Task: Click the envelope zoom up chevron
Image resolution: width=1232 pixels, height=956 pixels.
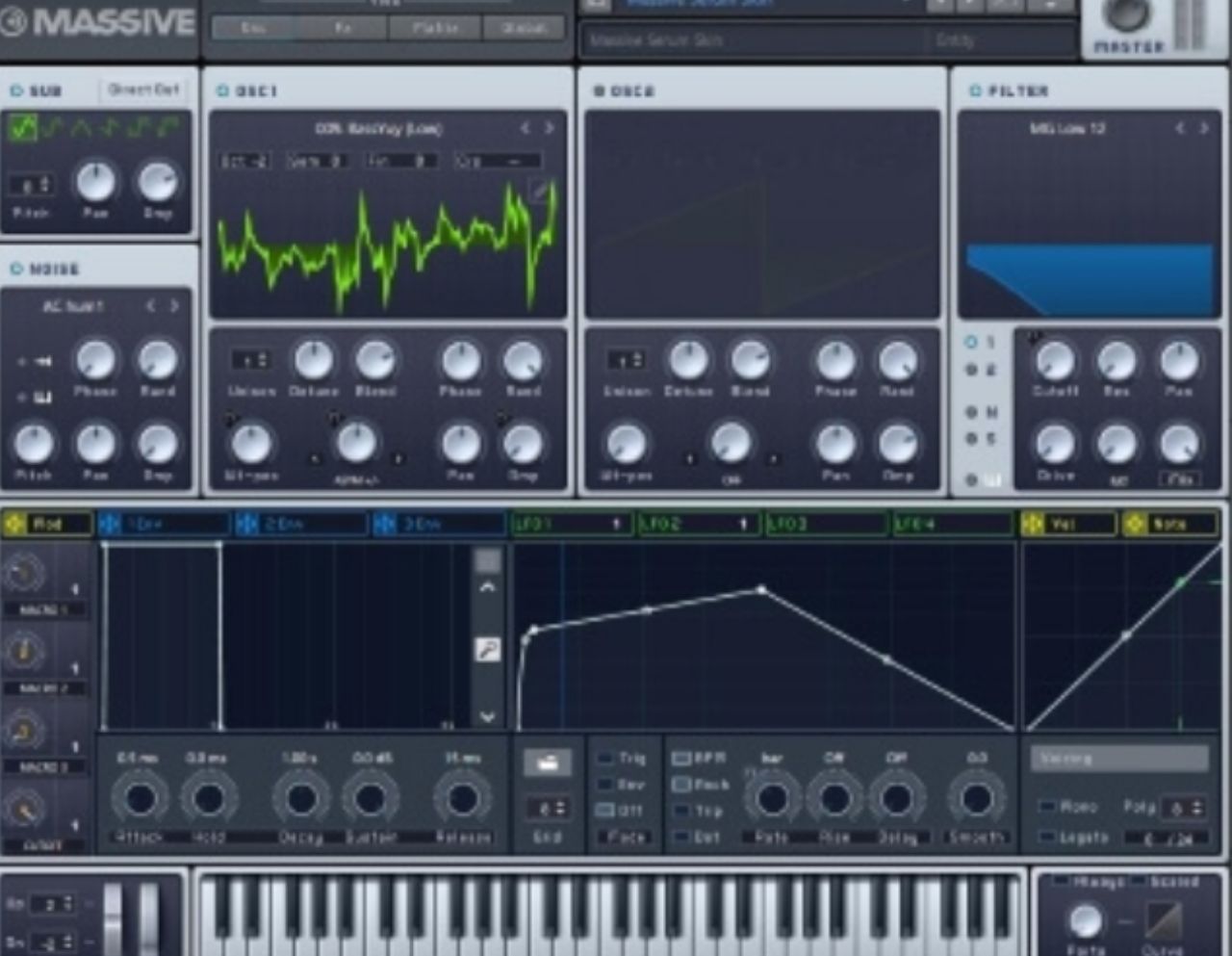Action: pos(488,586)
